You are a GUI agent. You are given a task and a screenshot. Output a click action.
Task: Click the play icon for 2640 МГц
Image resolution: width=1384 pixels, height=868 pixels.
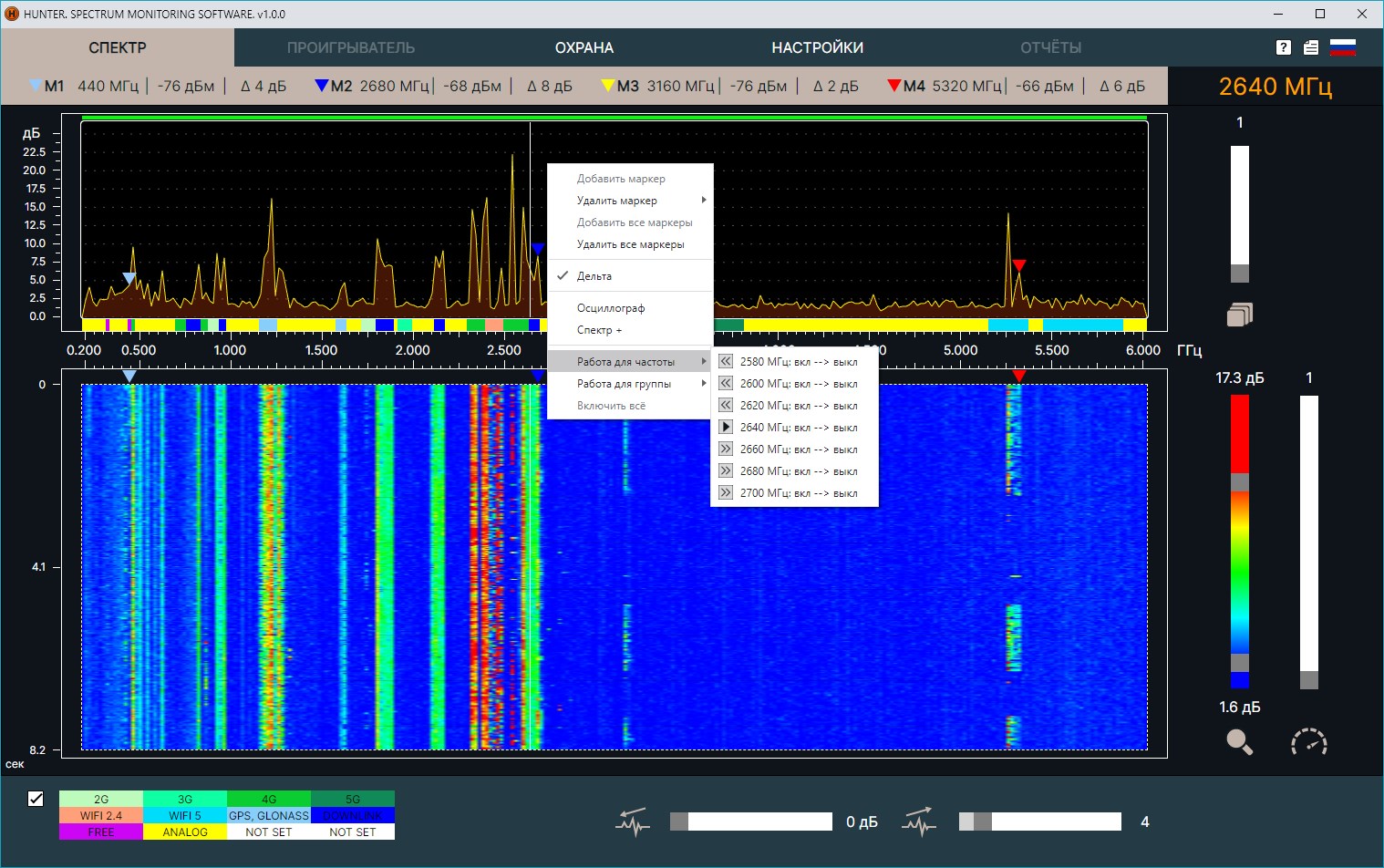click(726, 427)
